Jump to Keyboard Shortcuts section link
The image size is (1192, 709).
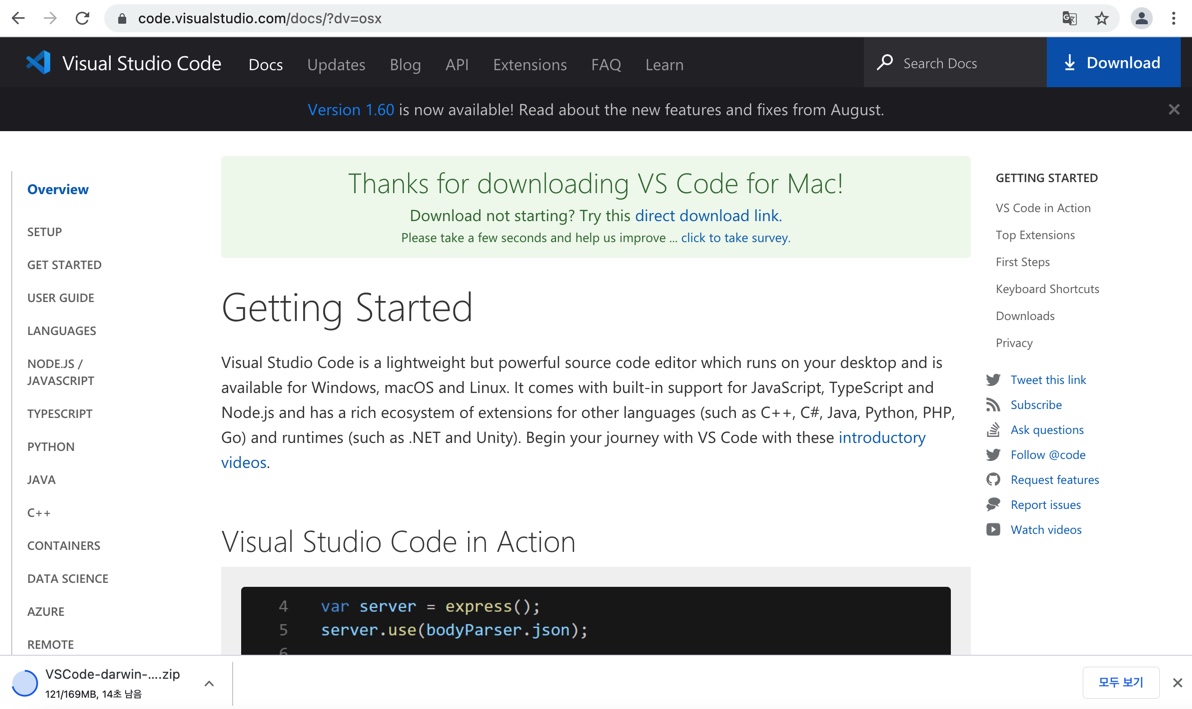coord(1048,289)
